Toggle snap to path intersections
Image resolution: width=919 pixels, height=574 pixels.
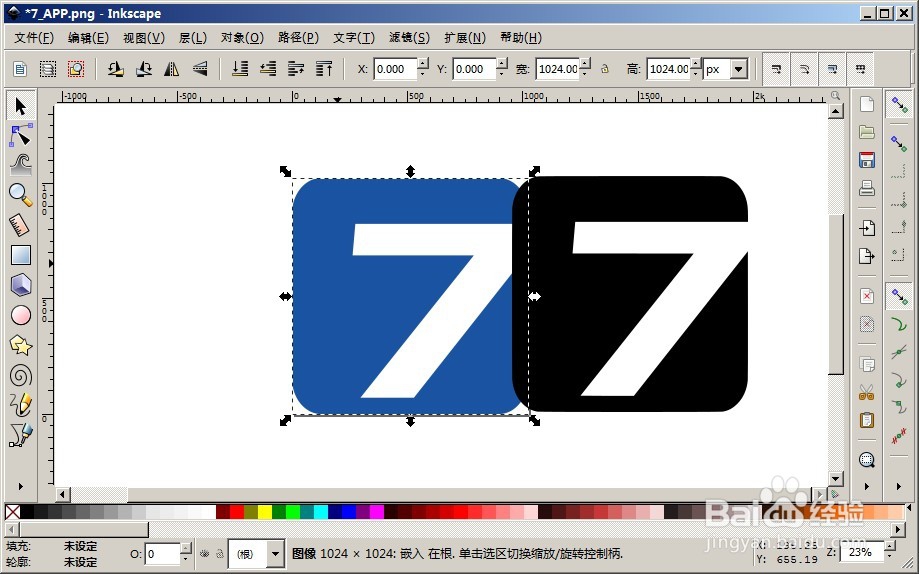pos(898,352)
